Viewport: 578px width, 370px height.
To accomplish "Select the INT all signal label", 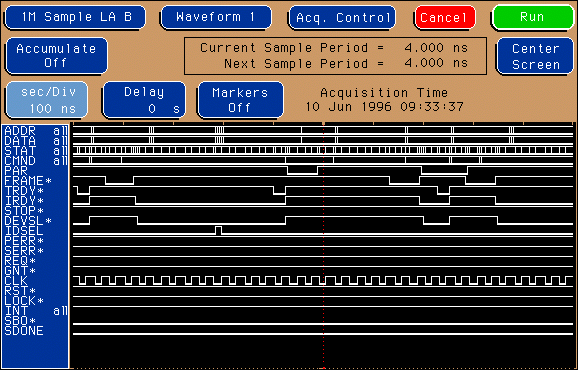I will tap(36, 311).
